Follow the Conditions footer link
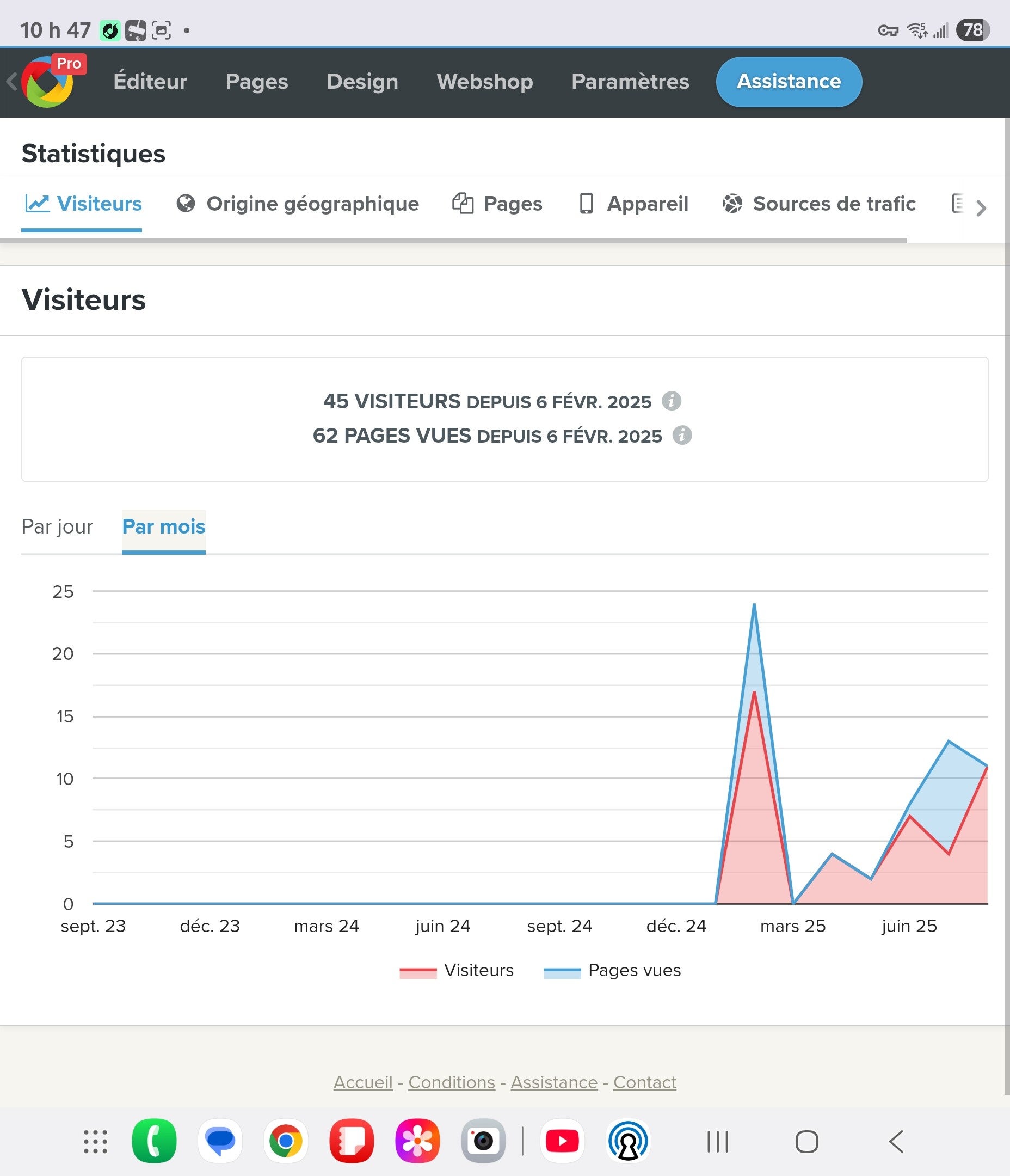The image size is (1010, 1176). [452, 1082]
